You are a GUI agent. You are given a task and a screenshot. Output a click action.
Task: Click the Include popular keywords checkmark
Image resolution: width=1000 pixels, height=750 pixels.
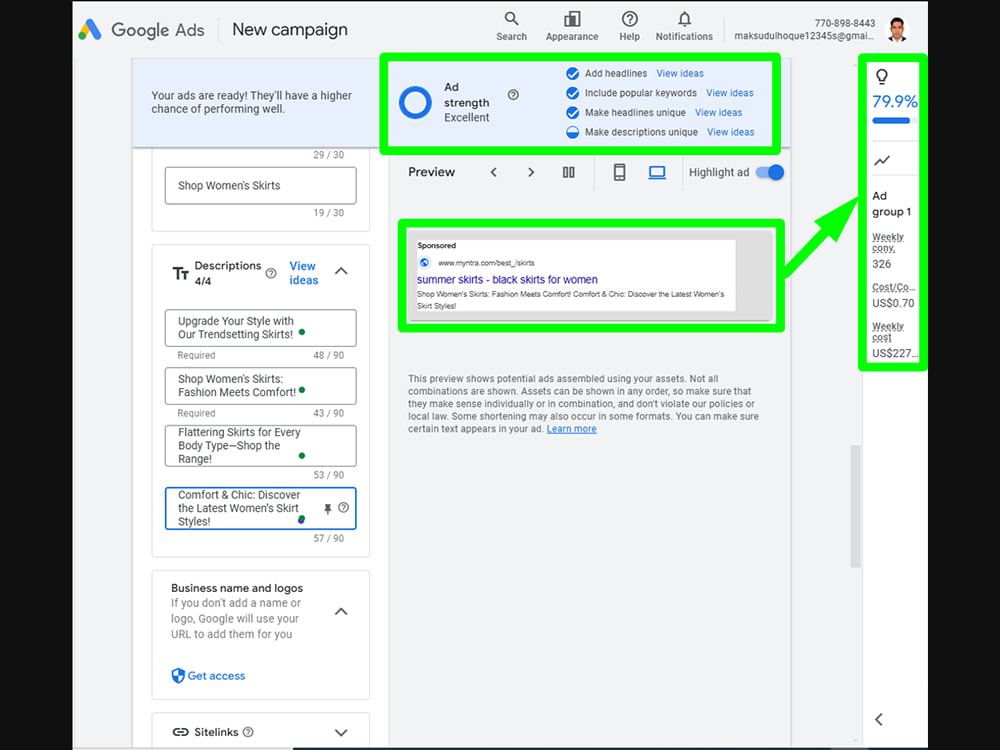pyautogui.click(x=573, y=93)
